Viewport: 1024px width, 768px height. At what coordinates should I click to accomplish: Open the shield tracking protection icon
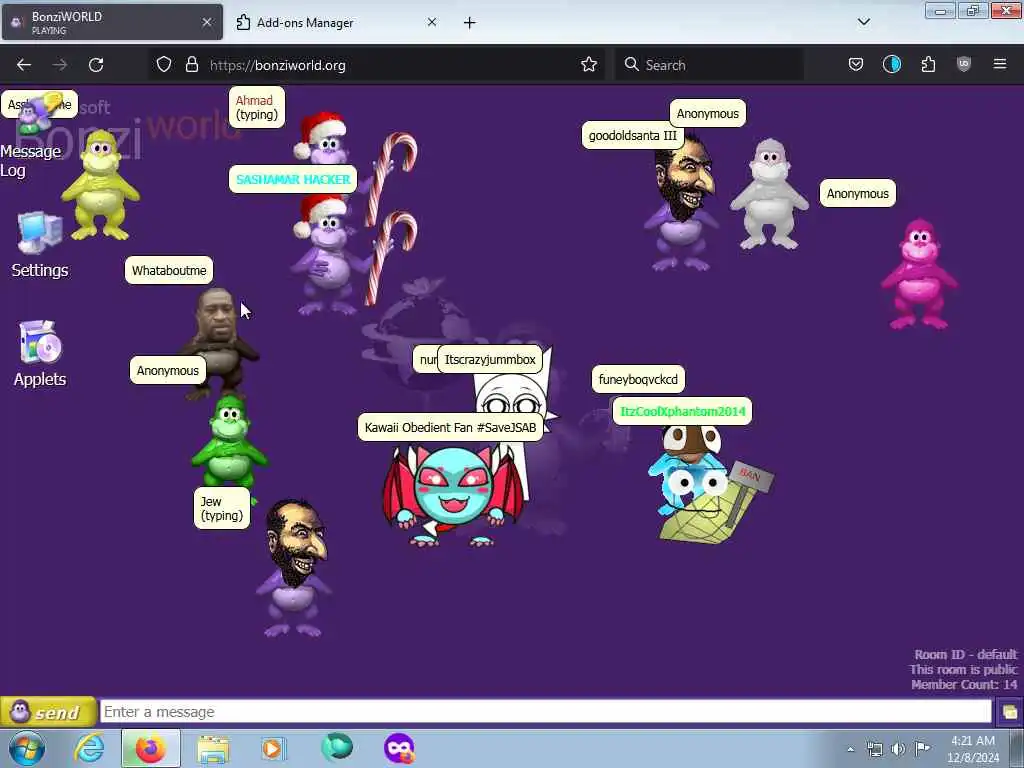(x=164, y=65)
